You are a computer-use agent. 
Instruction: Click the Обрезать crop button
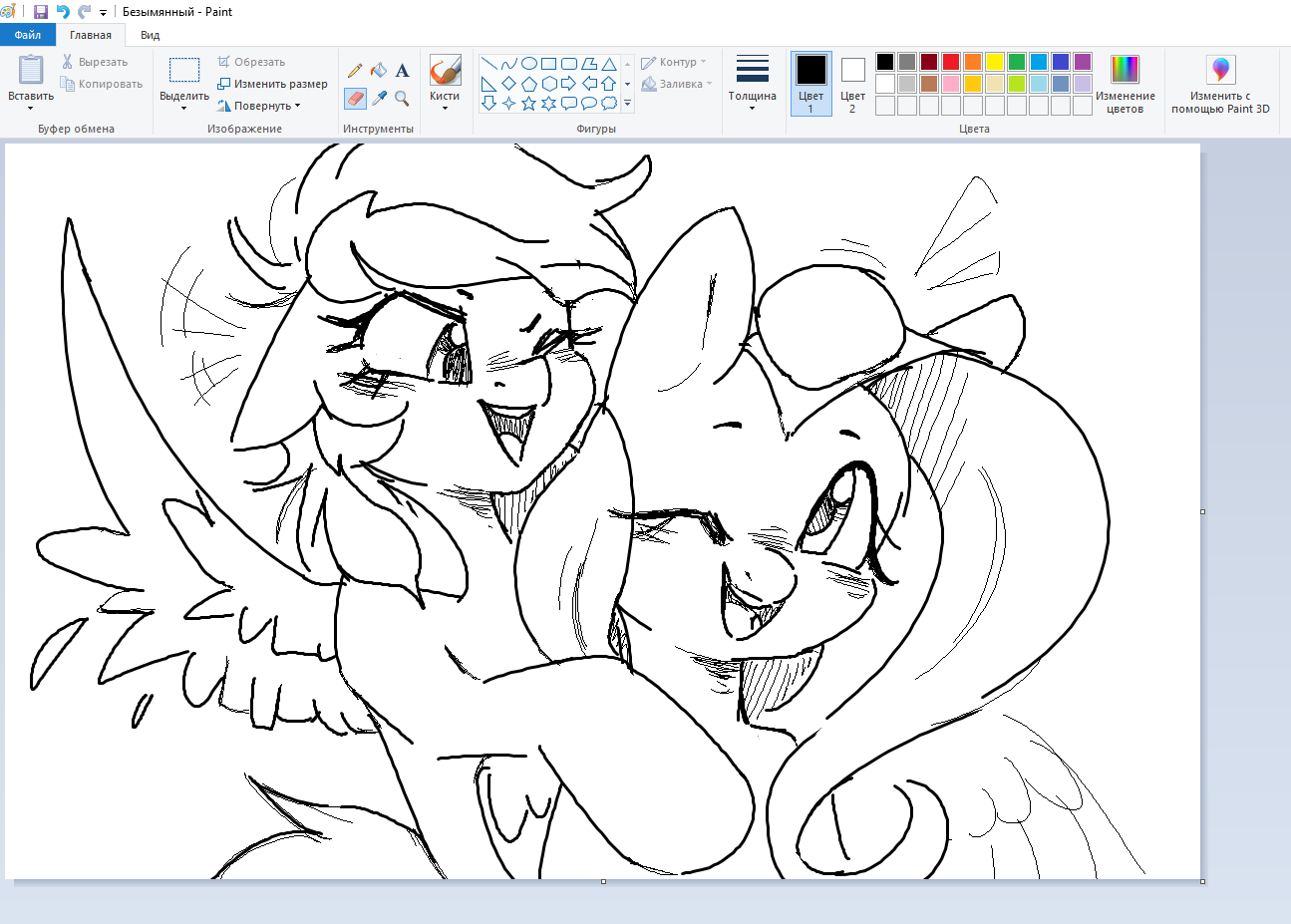click(252, 62)
